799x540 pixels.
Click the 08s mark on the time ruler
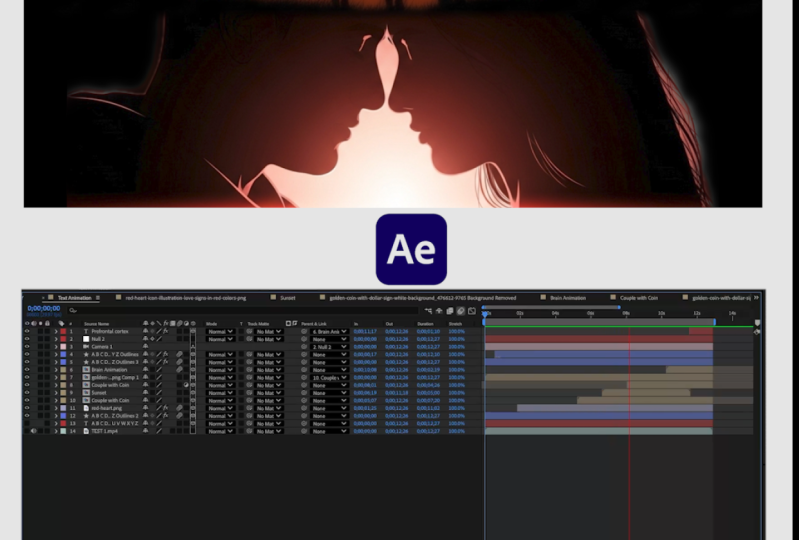[x=626, y=313]
